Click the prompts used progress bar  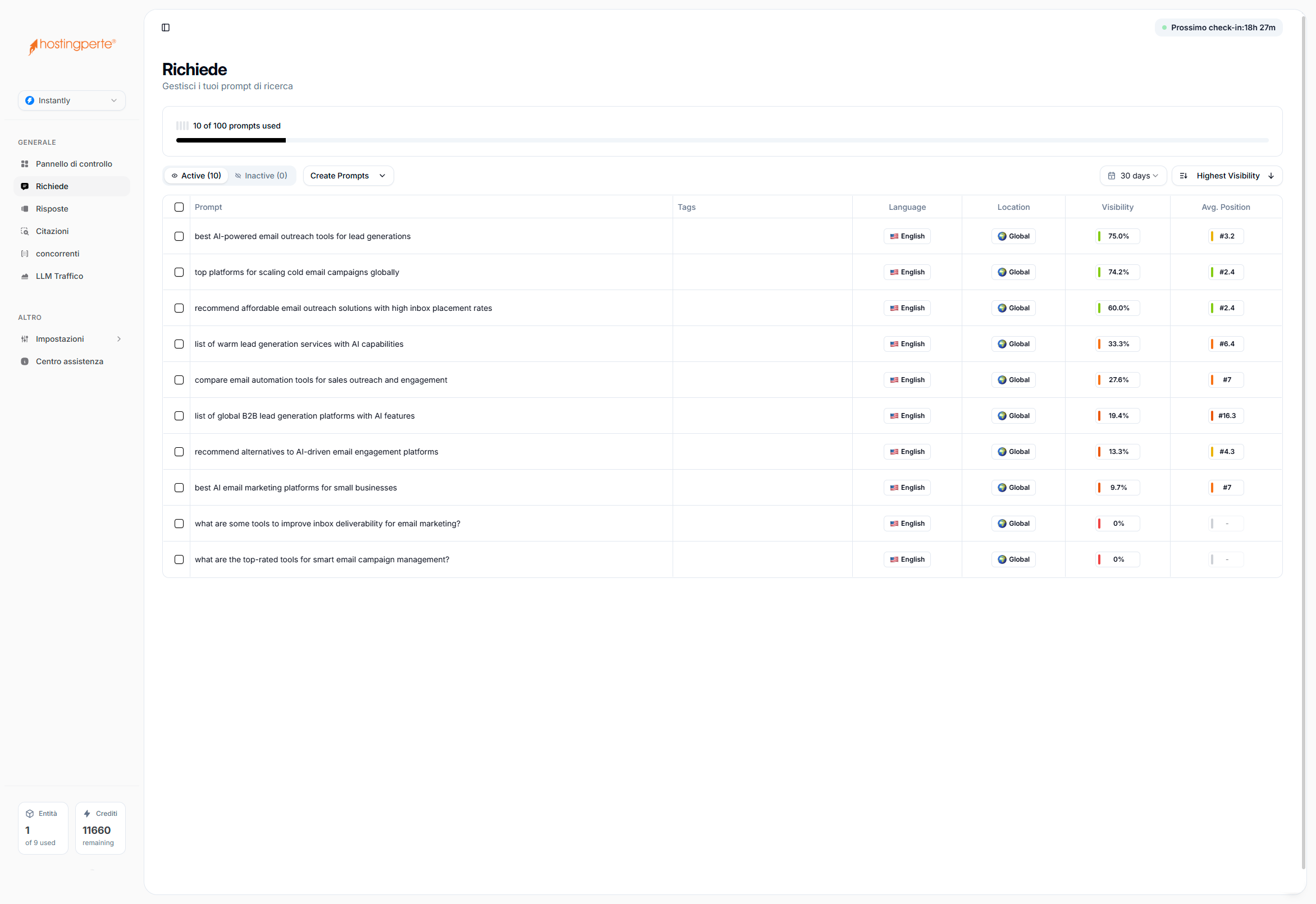[721, 140]
